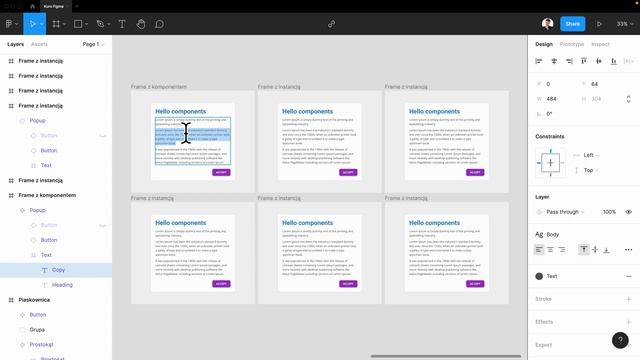Switch to the Assets tab
Image resolution: width=640 pixels, height=360 pixels.
pyautogui.click(x=39, y=44)
